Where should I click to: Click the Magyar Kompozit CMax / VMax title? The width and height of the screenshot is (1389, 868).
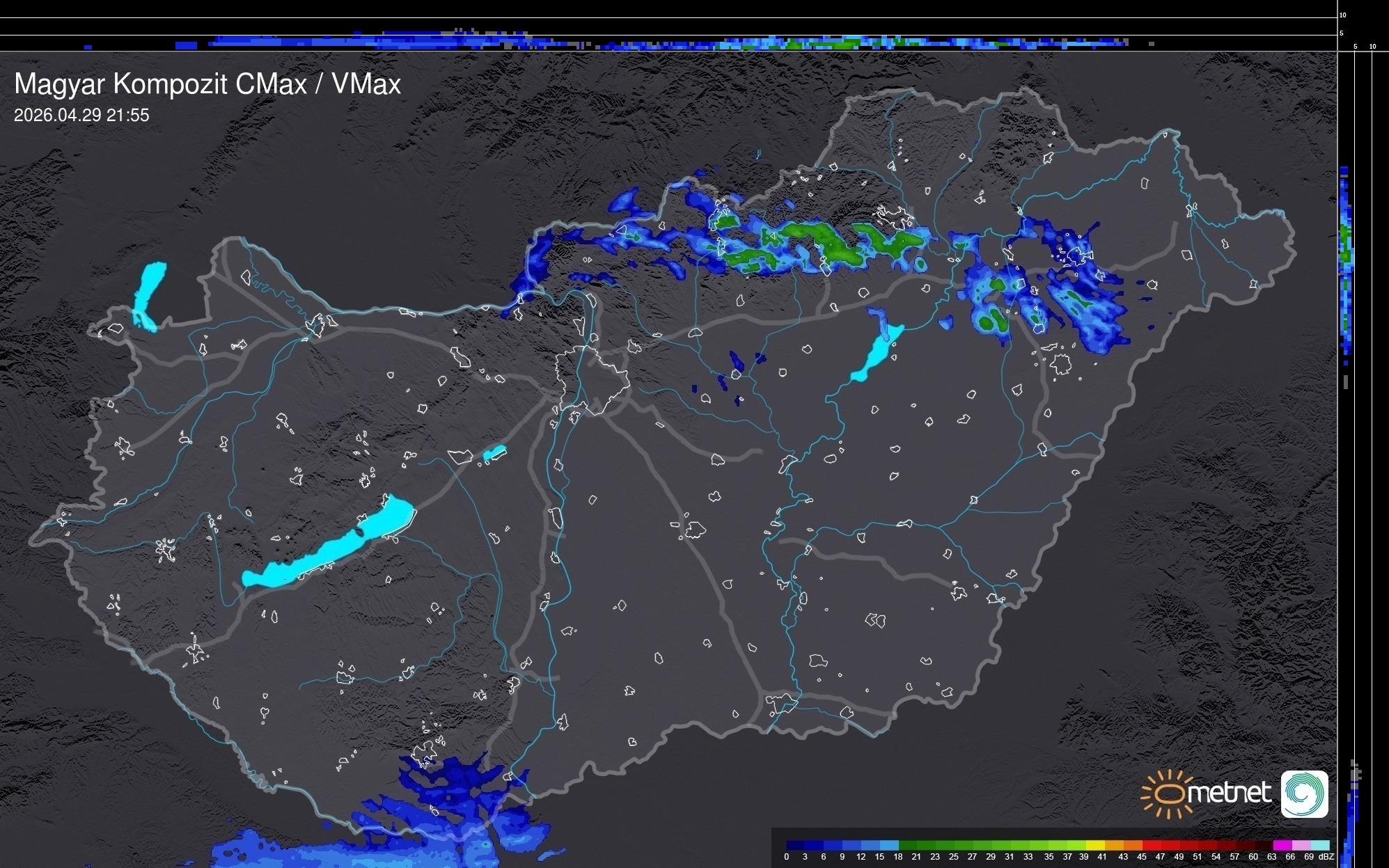[207, 84]
